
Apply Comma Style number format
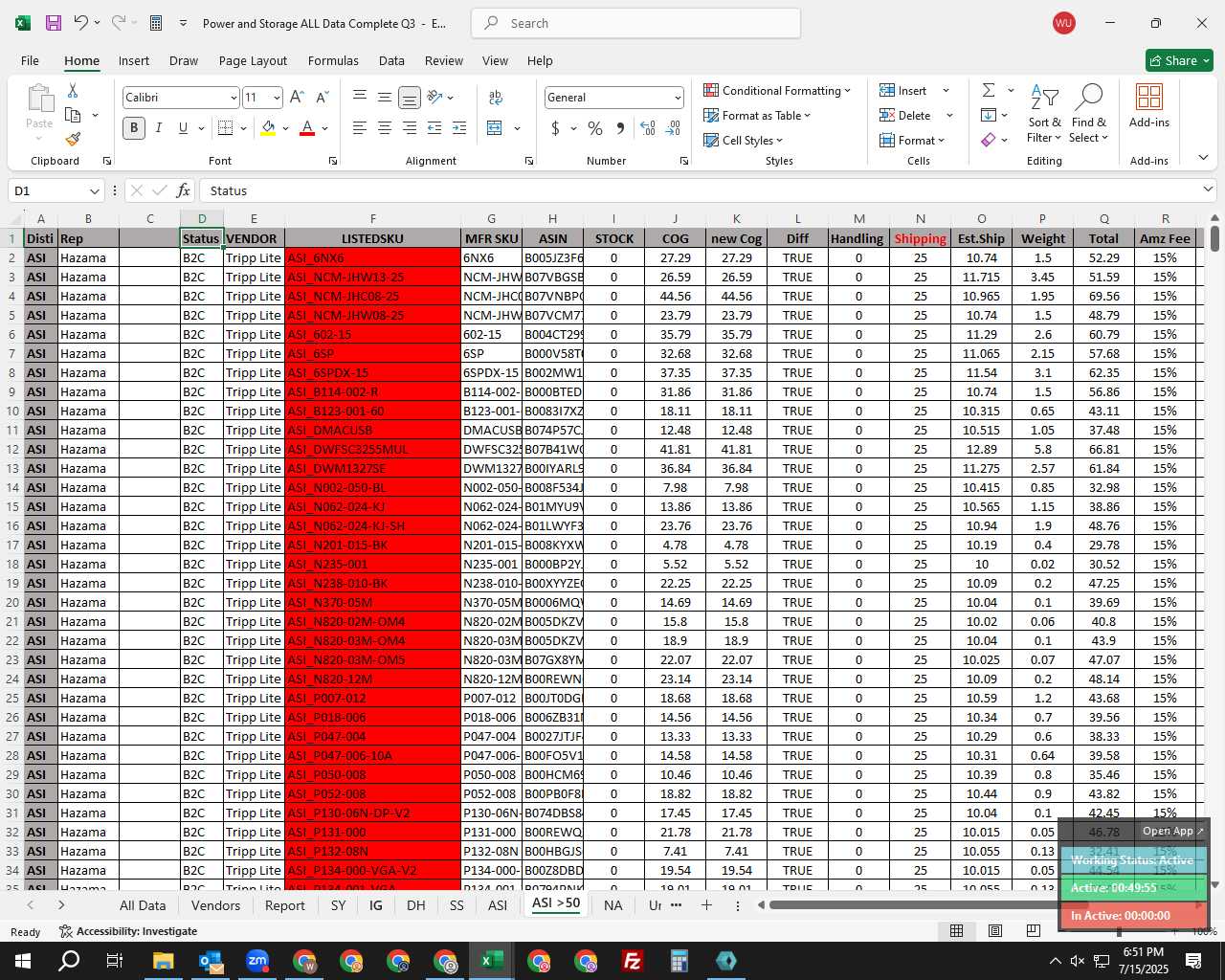(620, 127)
